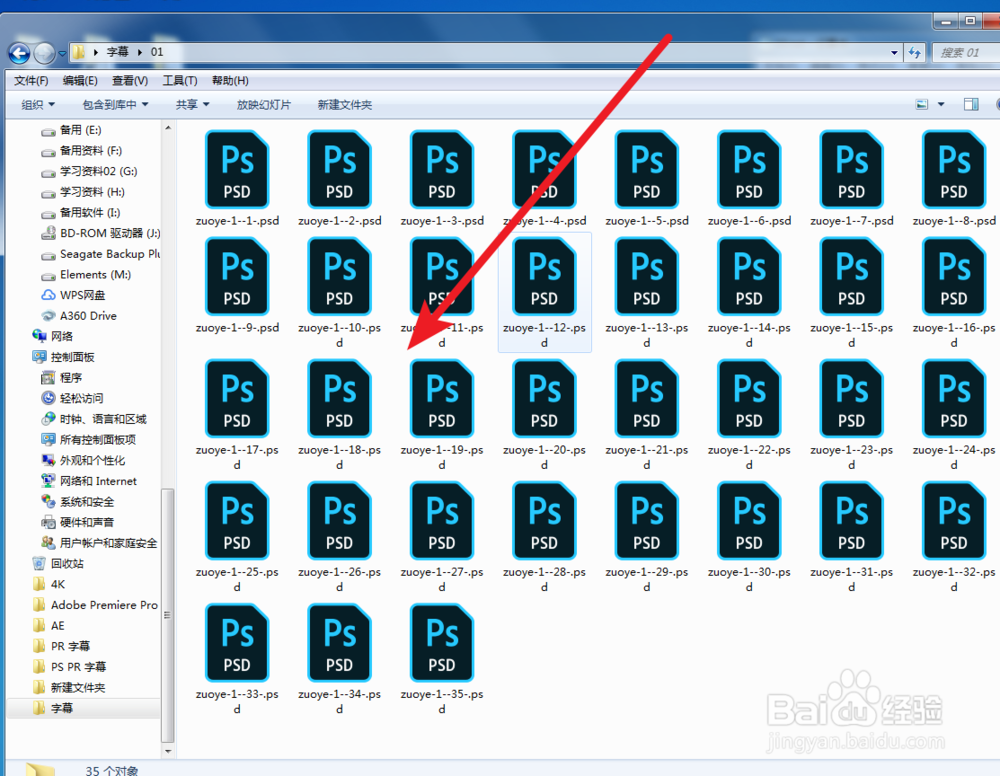Select the zuoye-1--21-.psd file icon
Image resolution: width=1000 pixels, height=776 pixels.
[647, 399]
